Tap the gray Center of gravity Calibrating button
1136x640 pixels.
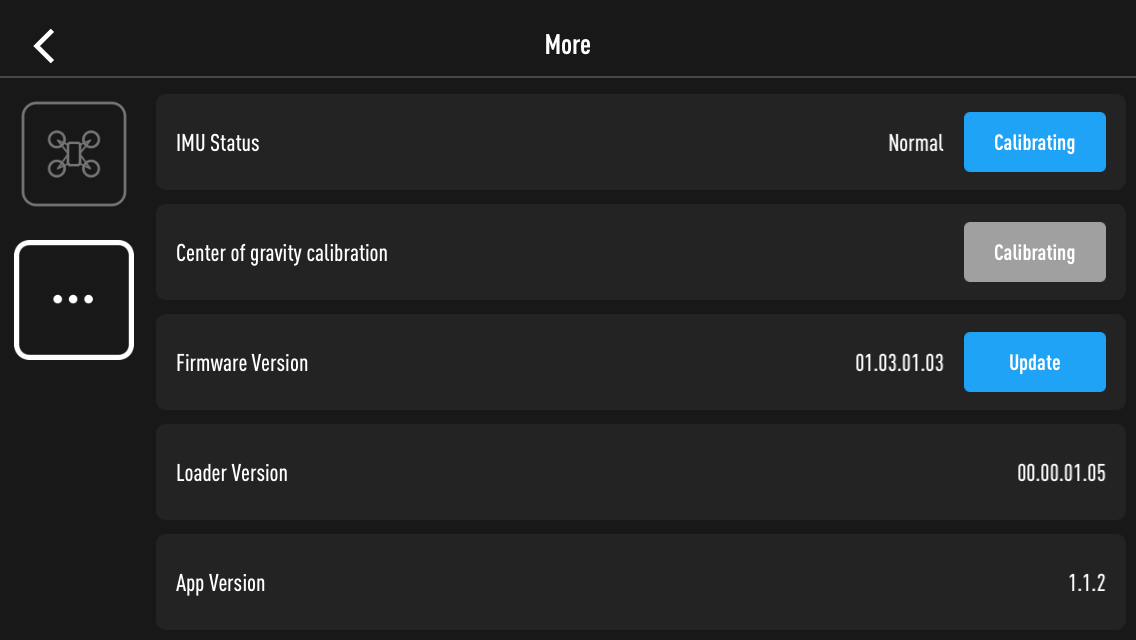click(1035, 252)
